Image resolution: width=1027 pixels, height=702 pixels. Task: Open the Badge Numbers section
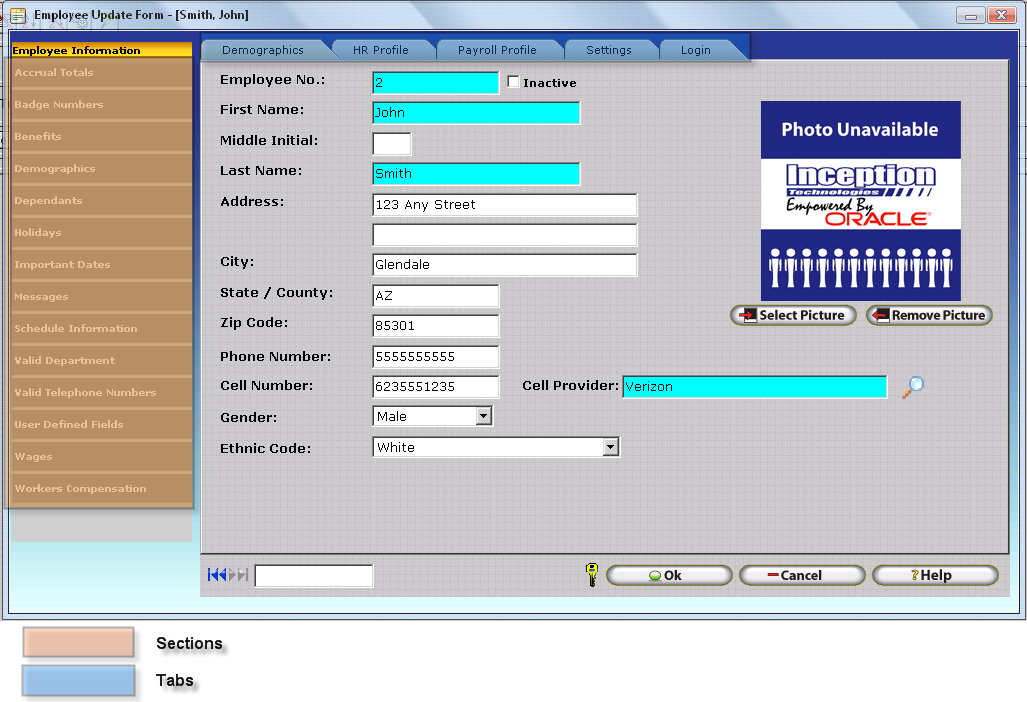[x=59, y=105]
